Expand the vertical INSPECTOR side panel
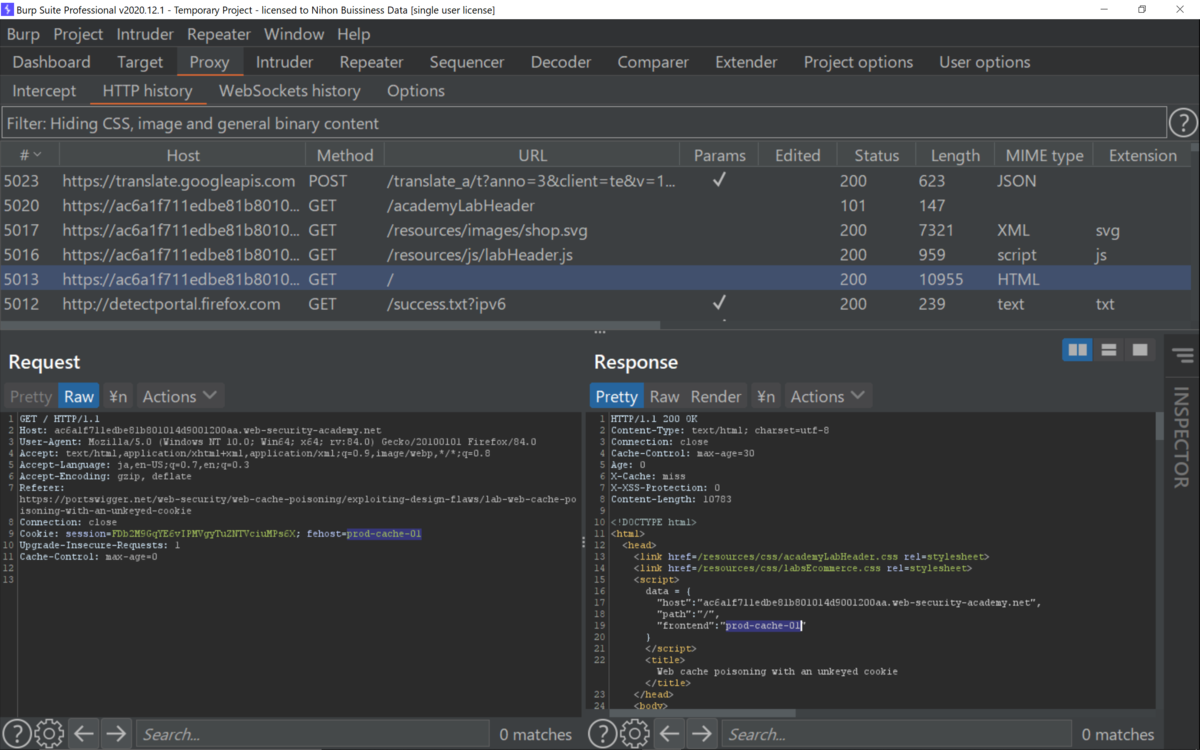 1182,437
